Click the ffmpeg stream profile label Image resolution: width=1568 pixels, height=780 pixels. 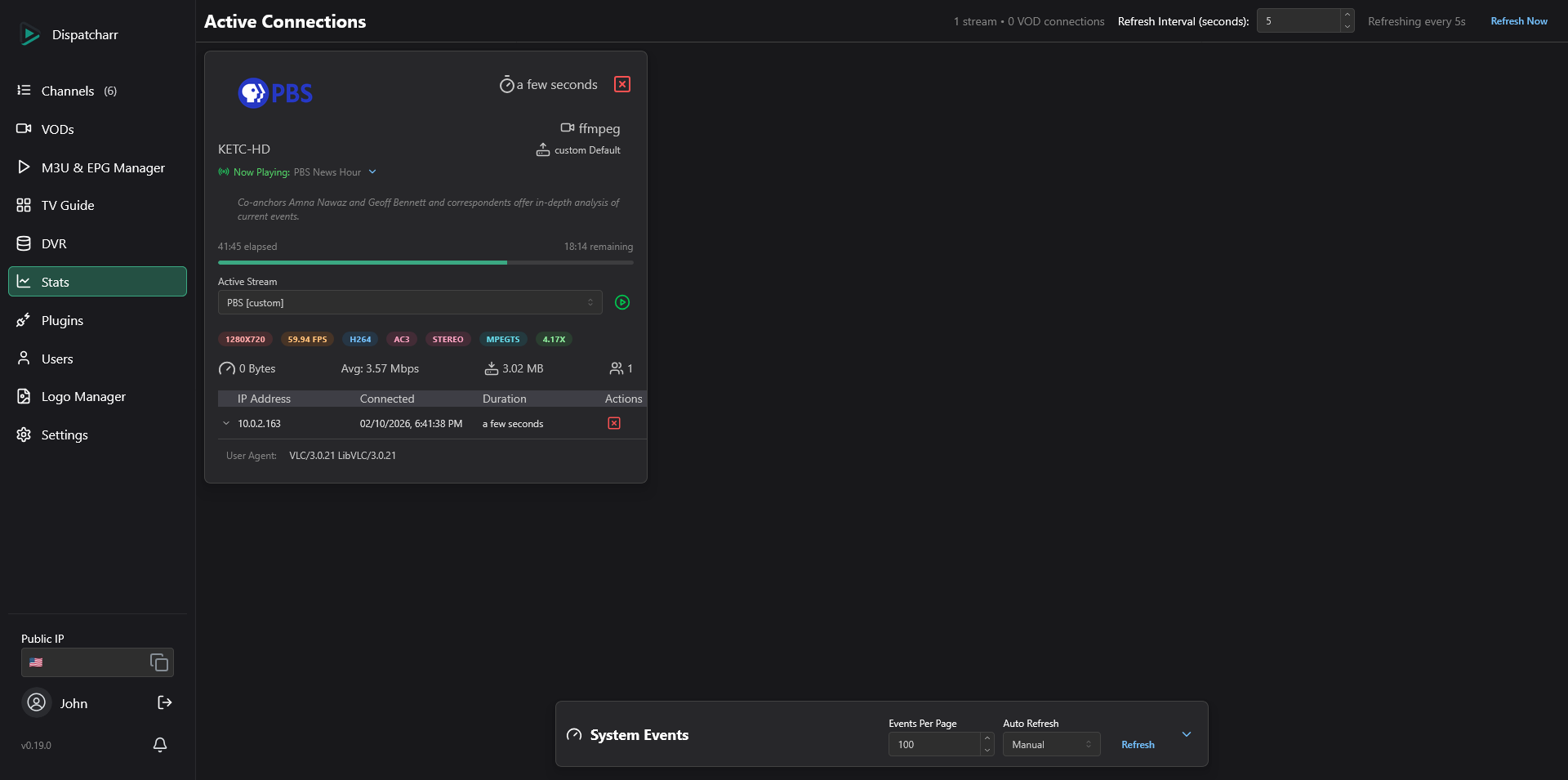coord(590,128)
